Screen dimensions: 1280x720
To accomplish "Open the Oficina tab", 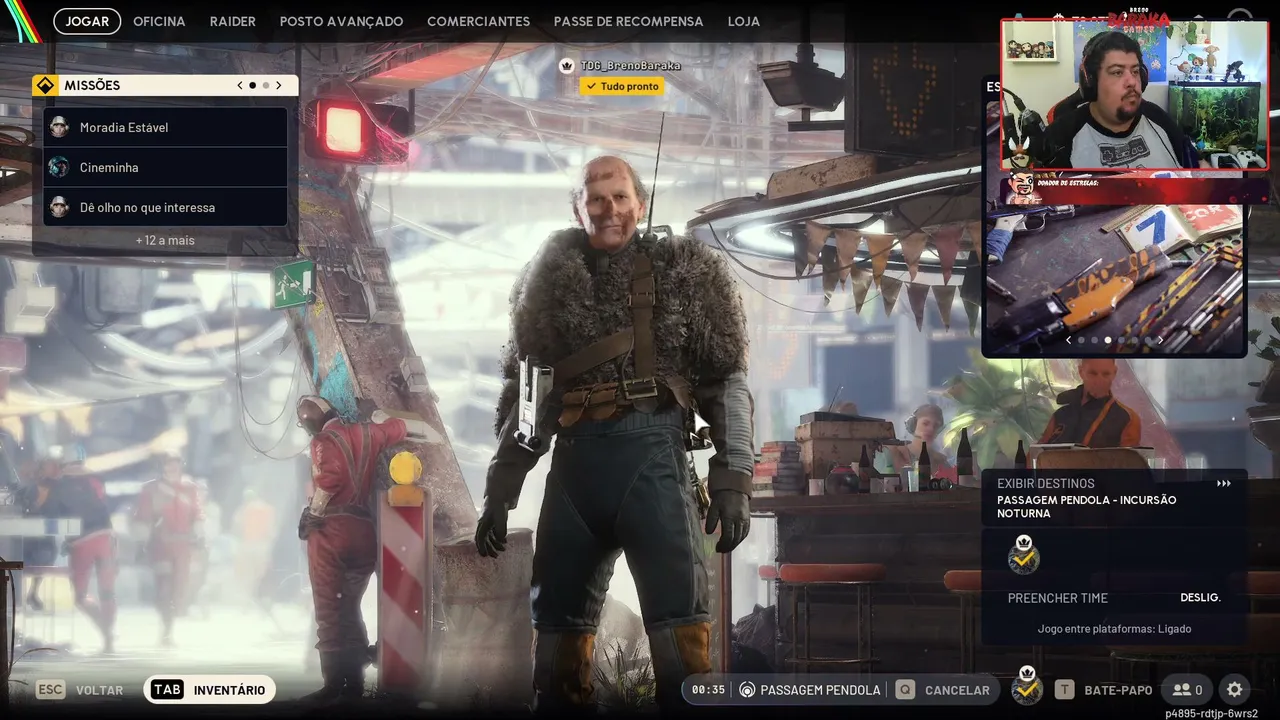I will click(x=159, y=21).
